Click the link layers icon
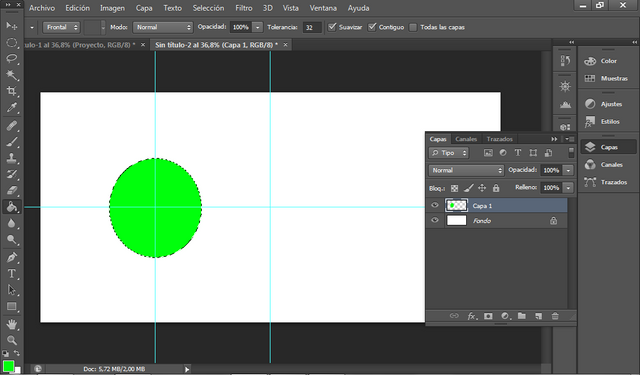 pos(454,316)
